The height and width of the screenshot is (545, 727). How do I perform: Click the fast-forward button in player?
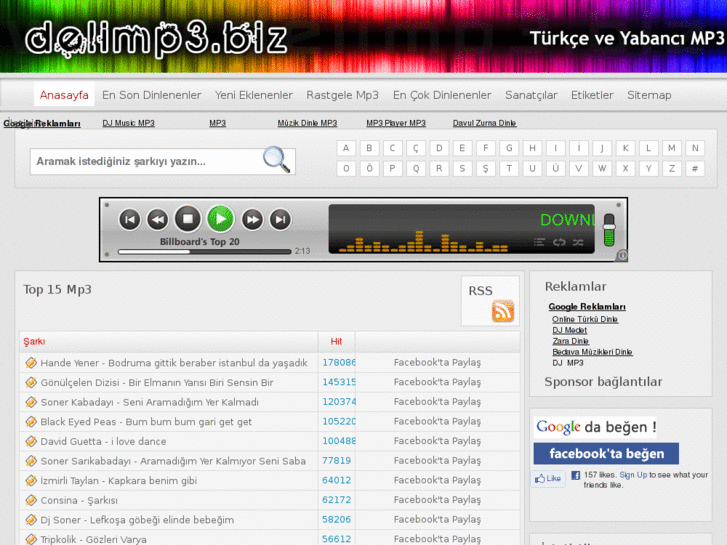click(252, 219)
